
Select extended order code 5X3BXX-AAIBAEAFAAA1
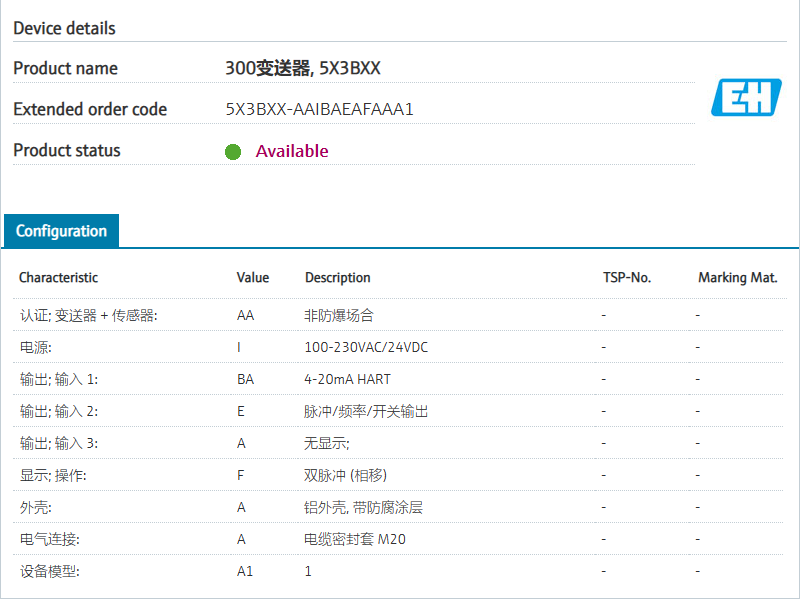319,109
